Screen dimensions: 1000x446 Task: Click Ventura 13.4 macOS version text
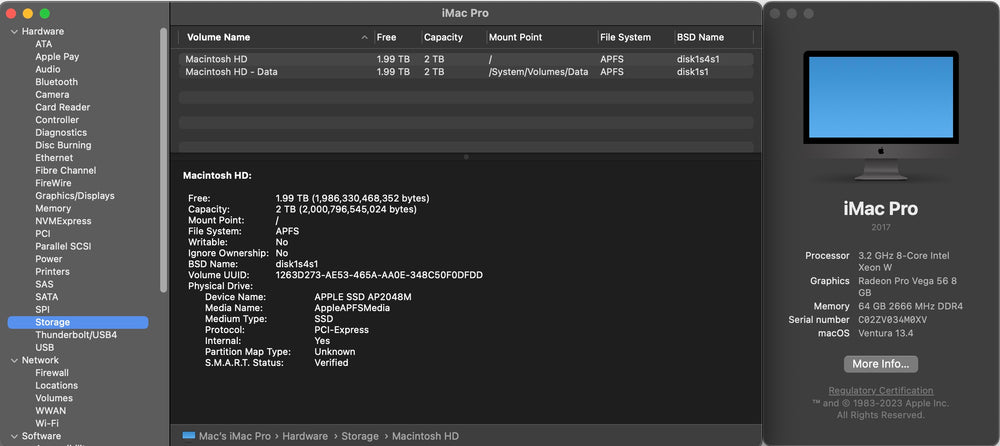coord(886,333)
